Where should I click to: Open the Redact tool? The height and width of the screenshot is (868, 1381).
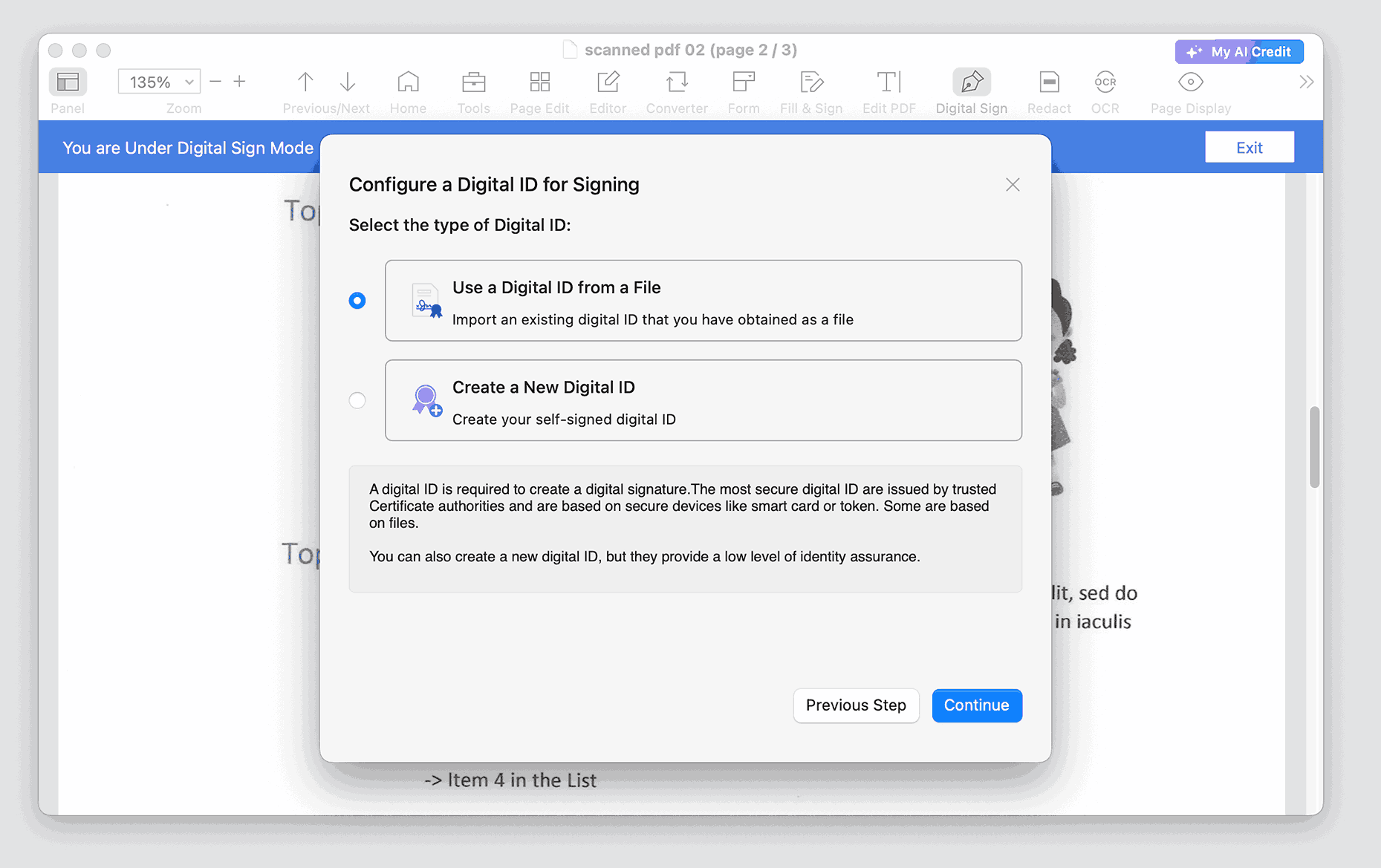pyautogui.click(x=1049, y=82)
